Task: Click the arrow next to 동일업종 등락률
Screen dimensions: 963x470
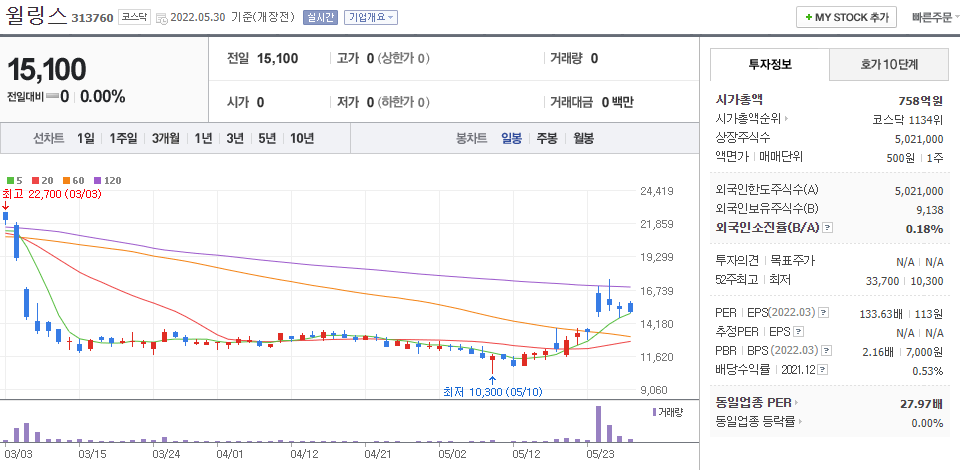Action: click(801, 422)
